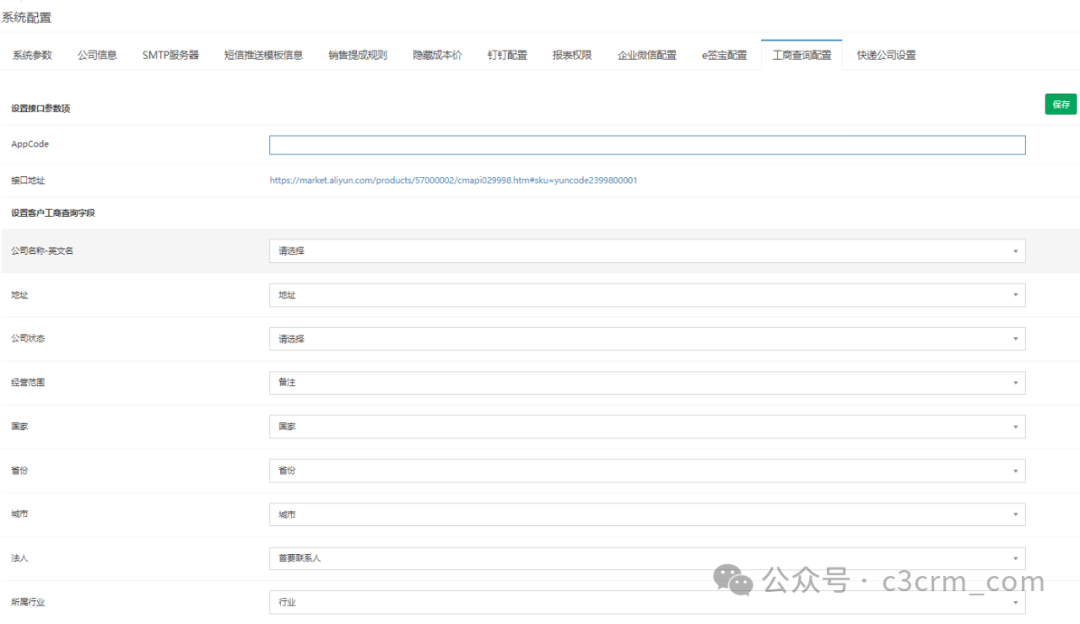Image resolution: width=1080 pixels, height=624 pixels.
Task: Click the 所属行业 label
Action: tap(28, 602)
